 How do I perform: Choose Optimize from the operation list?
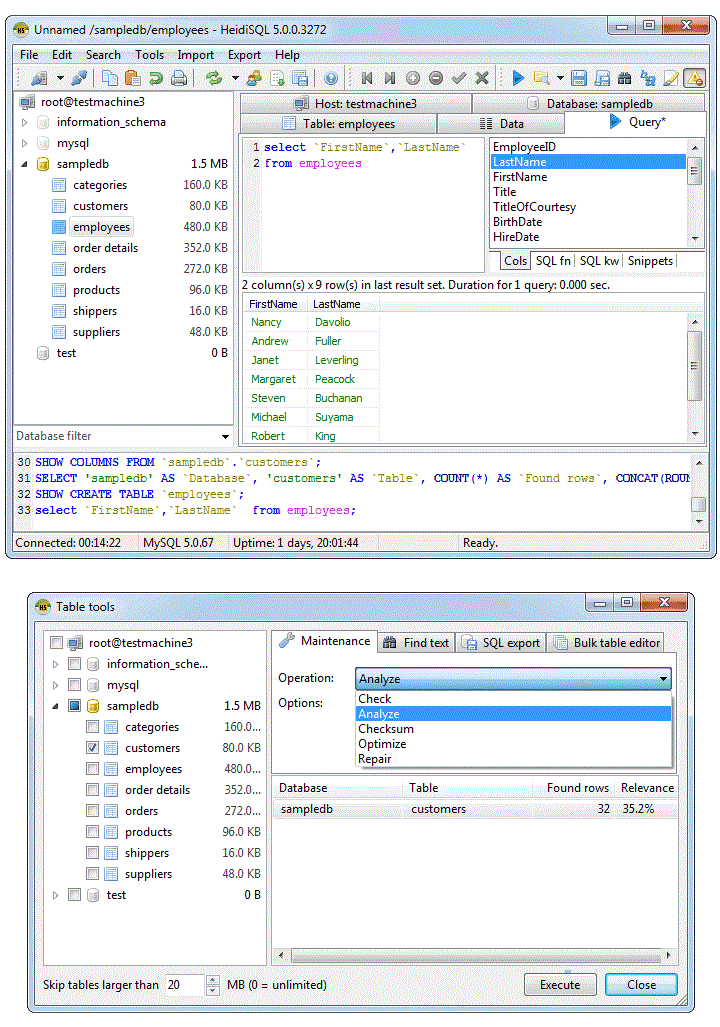point(382,744)
